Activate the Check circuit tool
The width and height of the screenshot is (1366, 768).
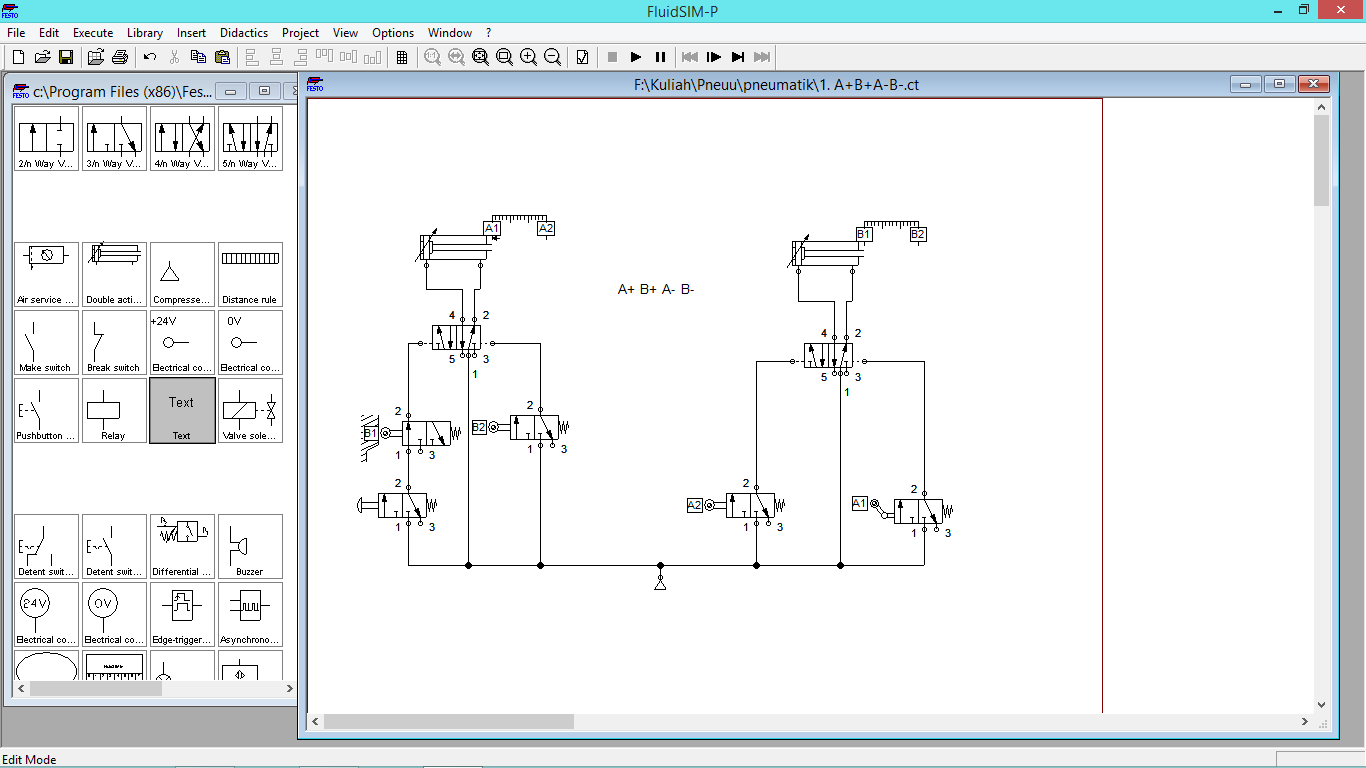click(582, 57)
